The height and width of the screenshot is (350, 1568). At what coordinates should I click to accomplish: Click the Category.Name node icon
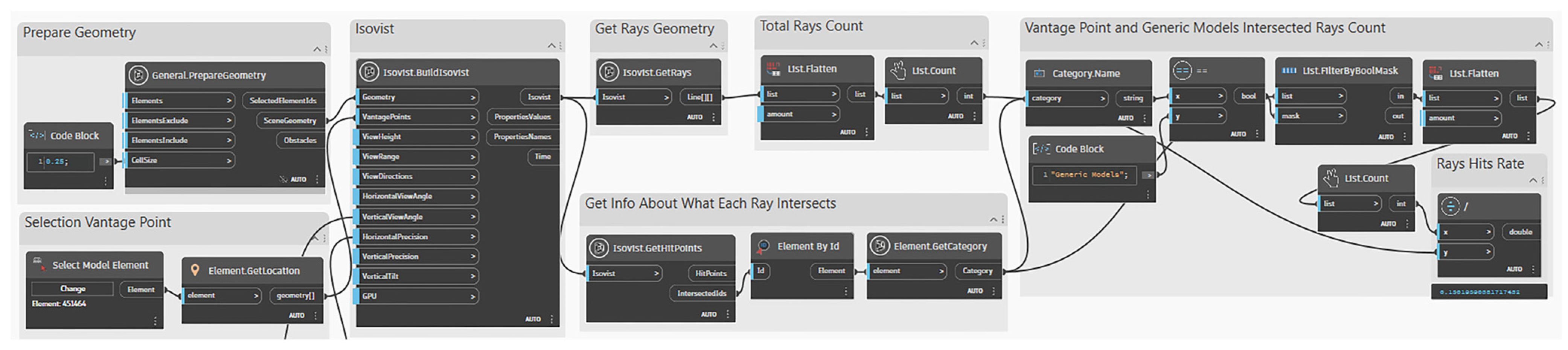click(1039, 74)
